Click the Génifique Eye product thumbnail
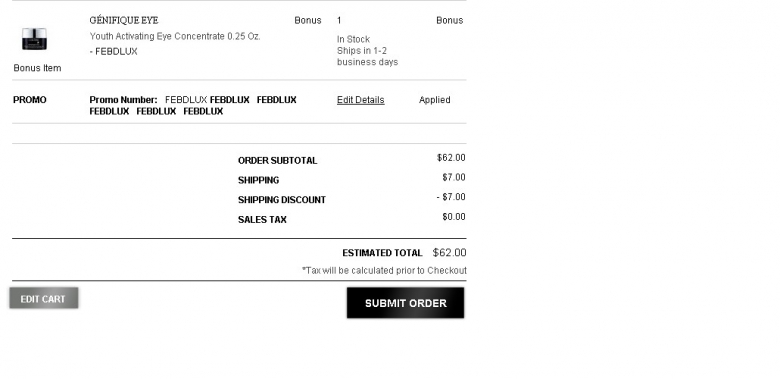Image resolution: width=780 pixels, height=379 pixels. coord(34,39)
